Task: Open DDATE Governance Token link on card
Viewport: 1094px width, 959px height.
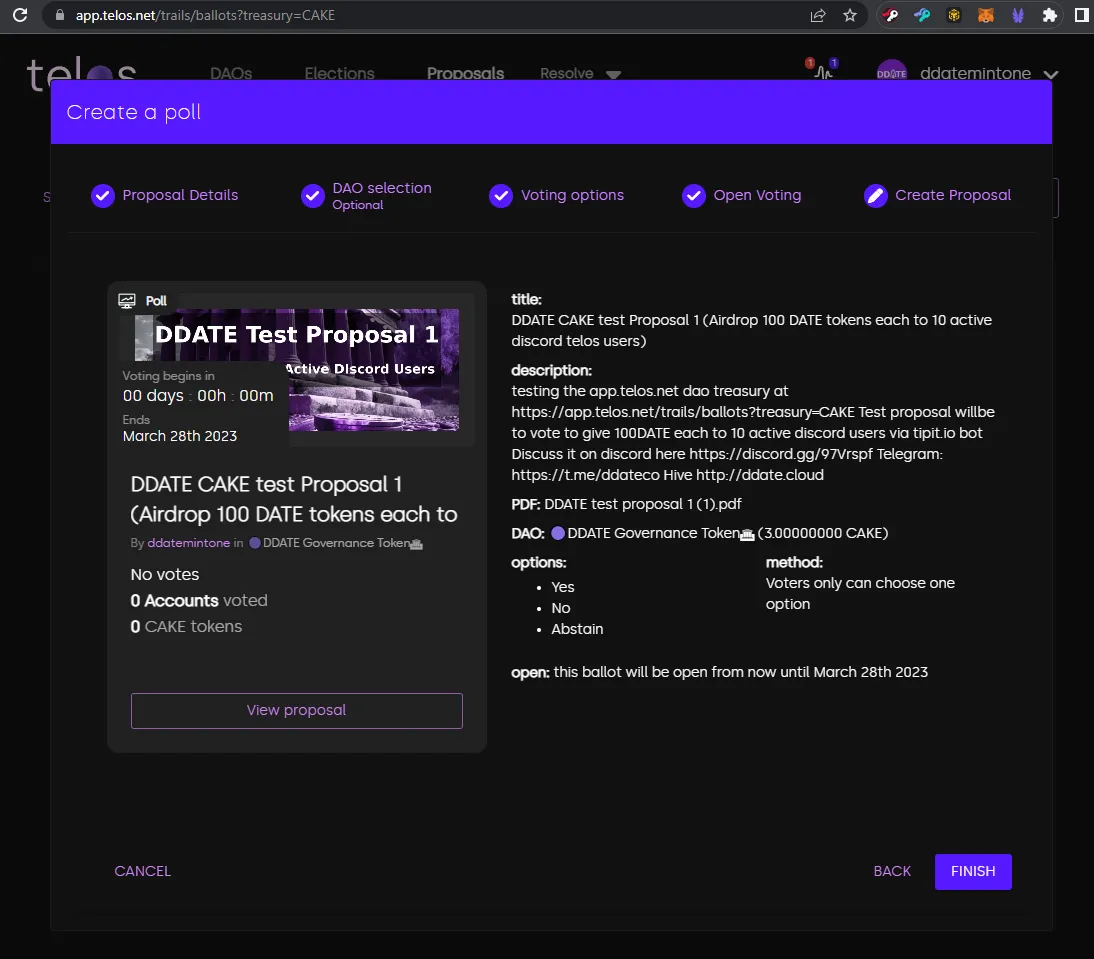Action: [x=336, y=543]
